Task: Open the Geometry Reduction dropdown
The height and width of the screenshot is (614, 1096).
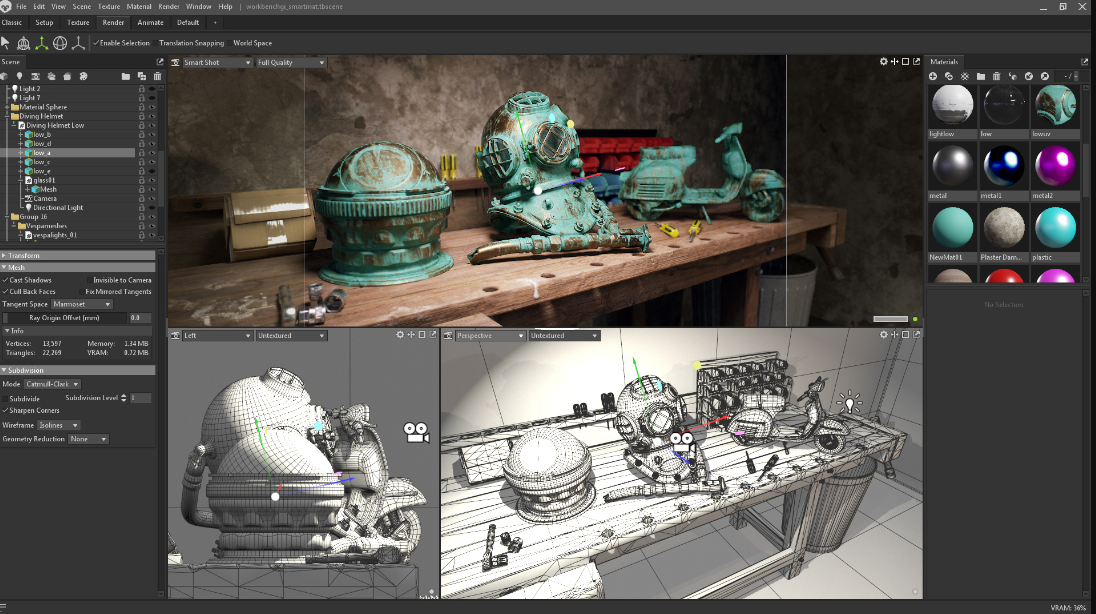Action: [x=88, y=439]
